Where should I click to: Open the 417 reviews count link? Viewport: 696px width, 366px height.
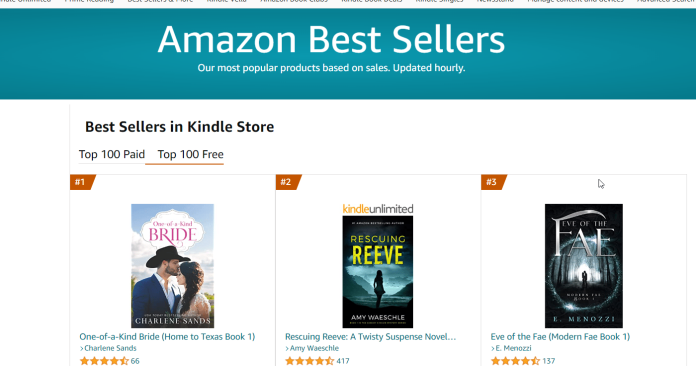(x=343, y=361)
